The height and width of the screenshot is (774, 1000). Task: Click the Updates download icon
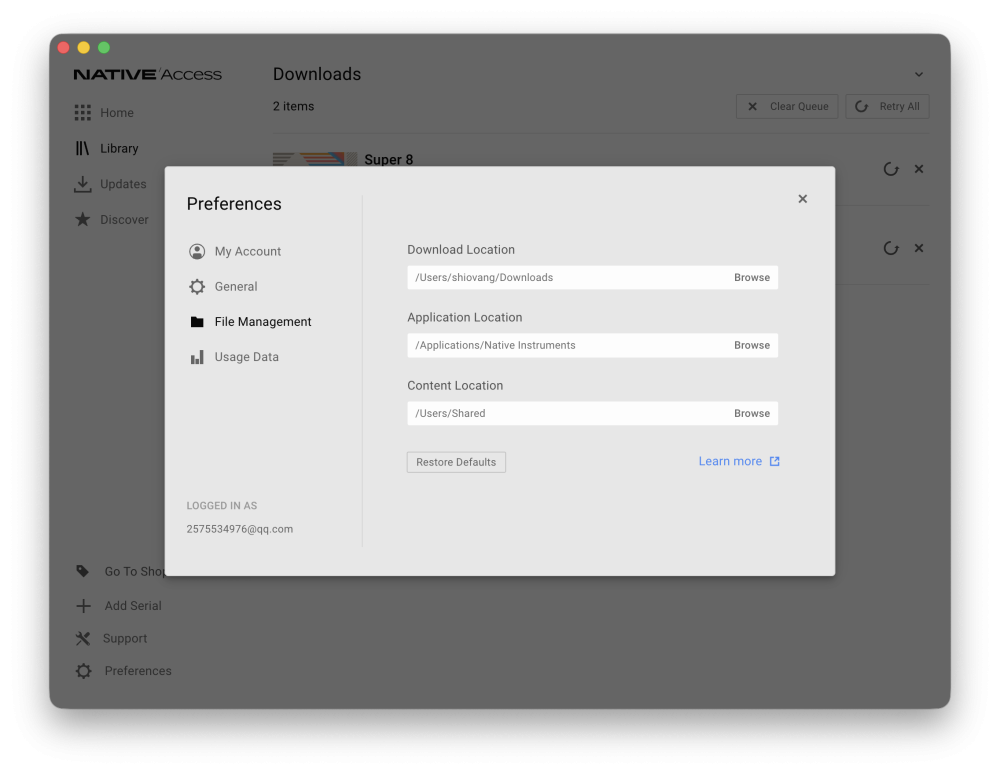(82, 184)
